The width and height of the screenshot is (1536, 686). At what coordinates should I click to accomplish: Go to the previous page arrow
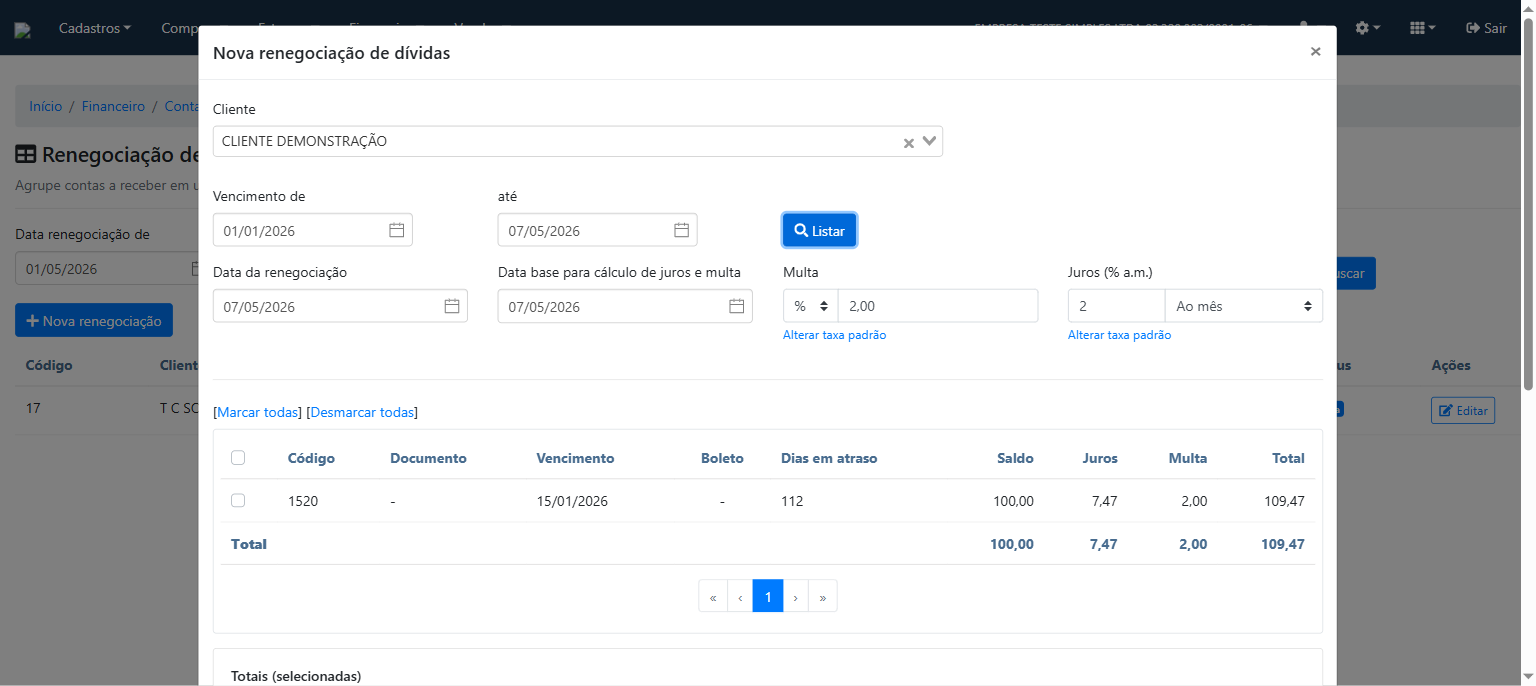pyautogui.click(x=740, y=596)
